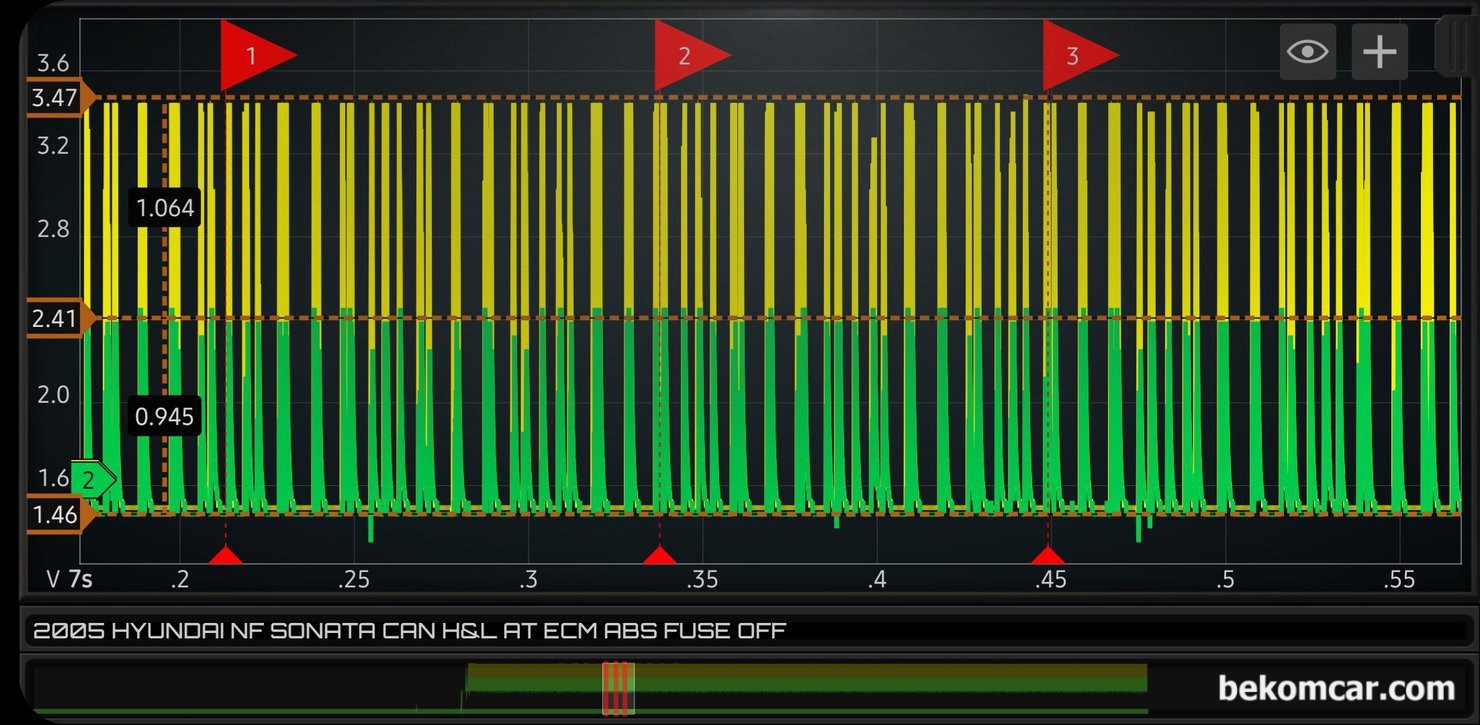Select red flag marker 3

point(1079,55)
